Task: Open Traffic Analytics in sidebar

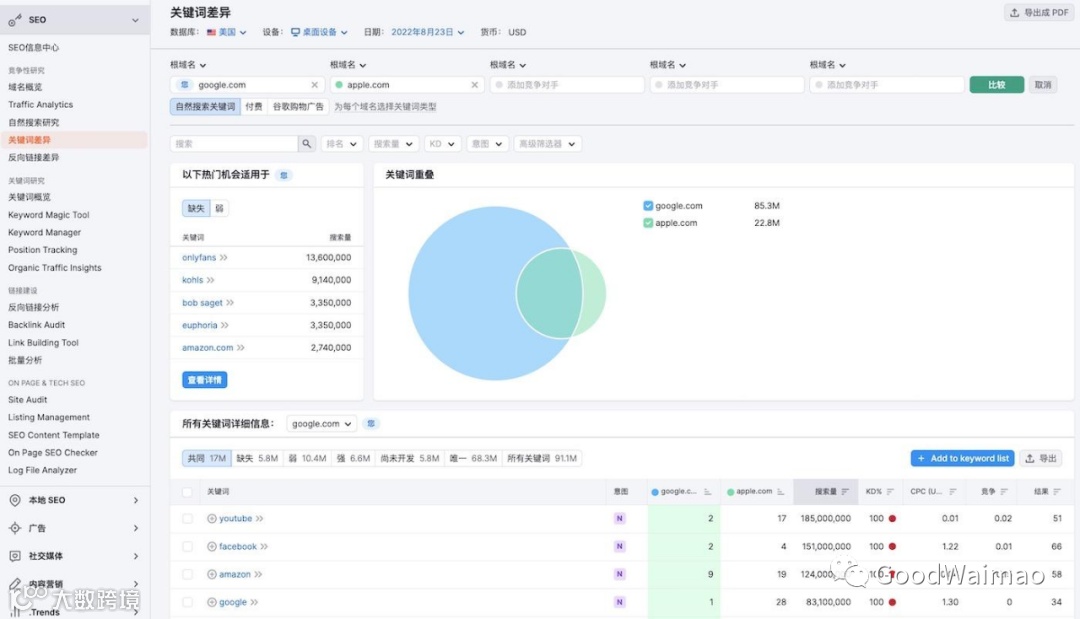Action: click(40, 105)
